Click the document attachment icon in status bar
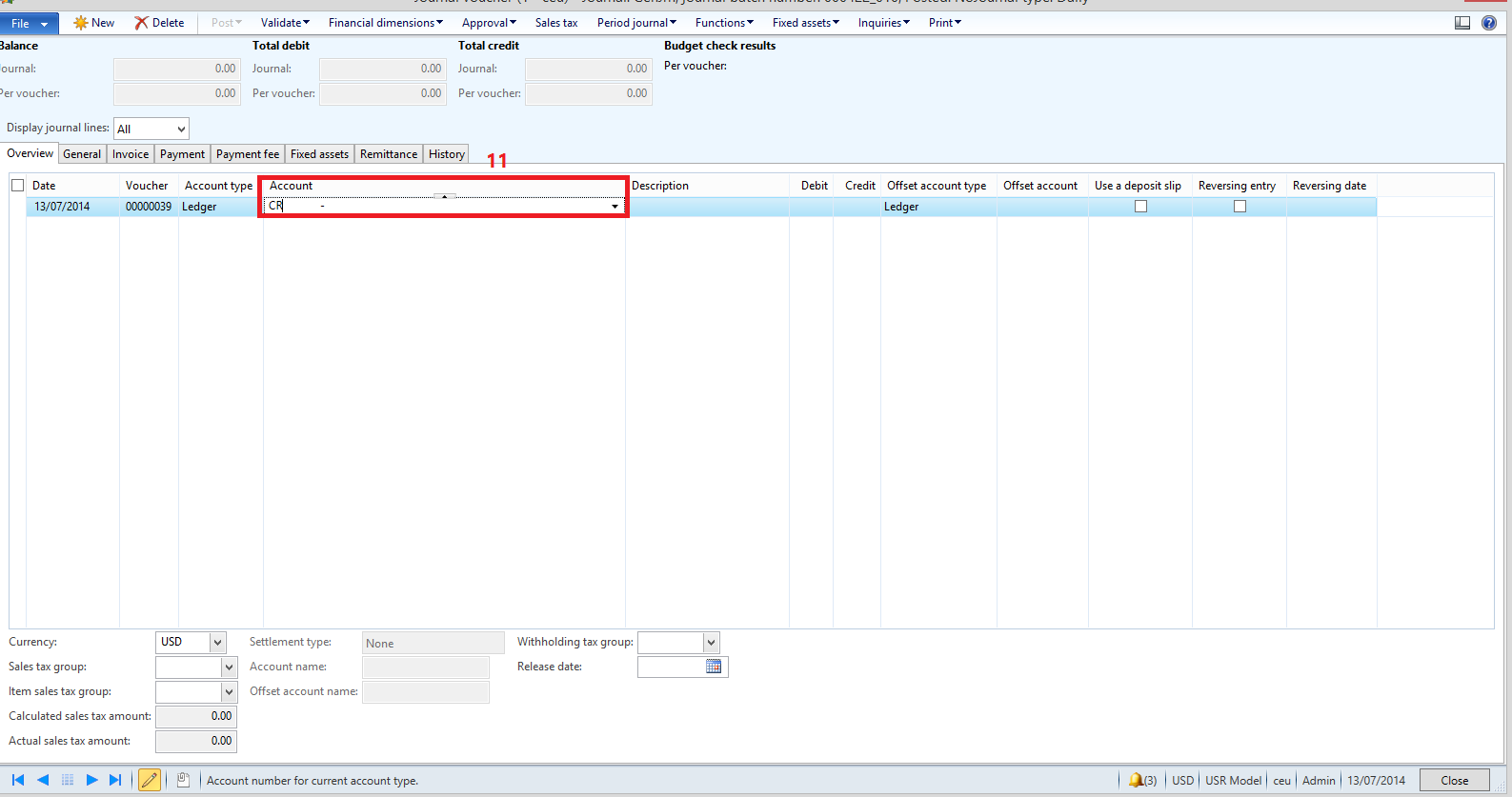 tap(183, 780)
